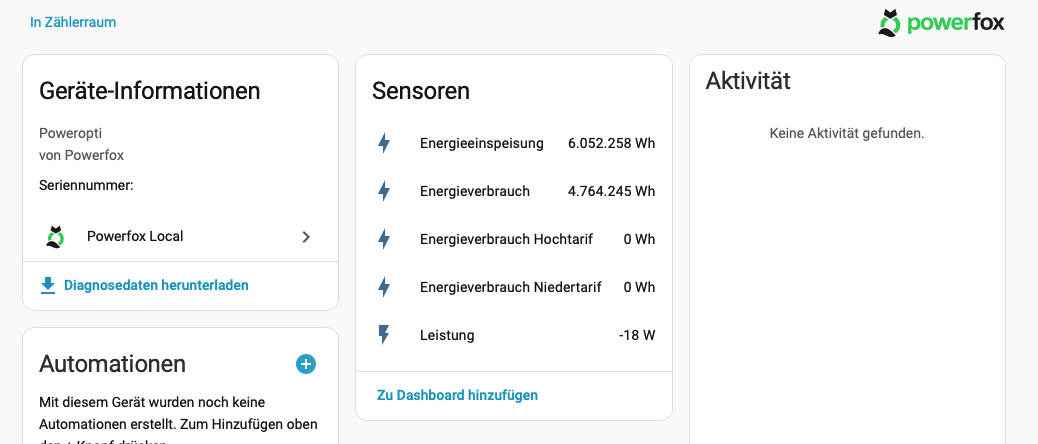The width and height of the screenshot is (1038, 444).
Task: Click the powerfox logo at top right
Action: 941,22
